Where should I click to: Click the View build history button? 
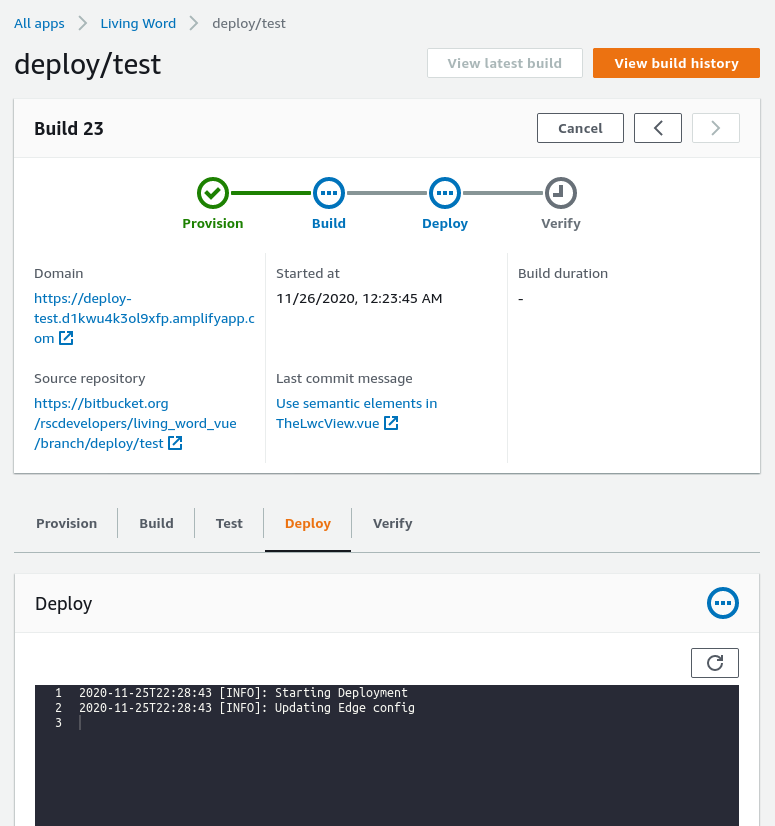click(x=676, y=62)
